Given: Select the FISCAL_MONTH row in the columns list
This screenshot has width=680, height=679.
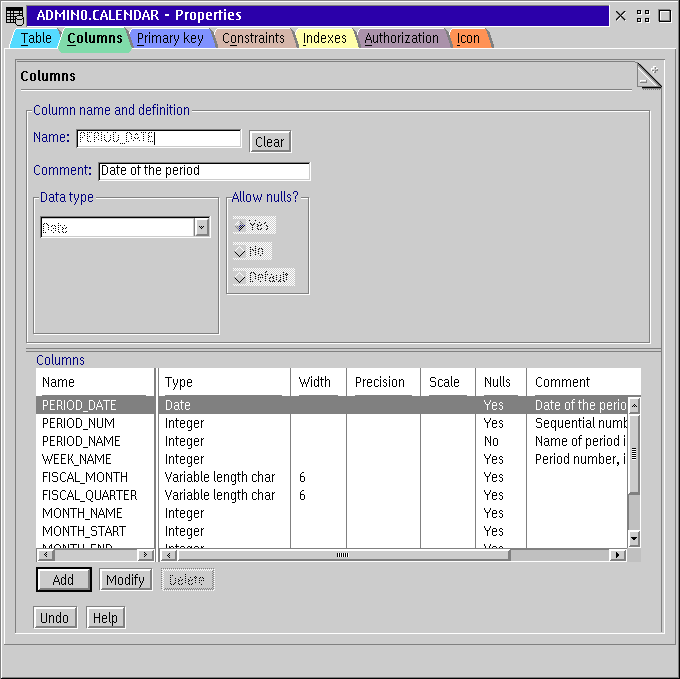Looking at the screenshot, I should (85, 477).
